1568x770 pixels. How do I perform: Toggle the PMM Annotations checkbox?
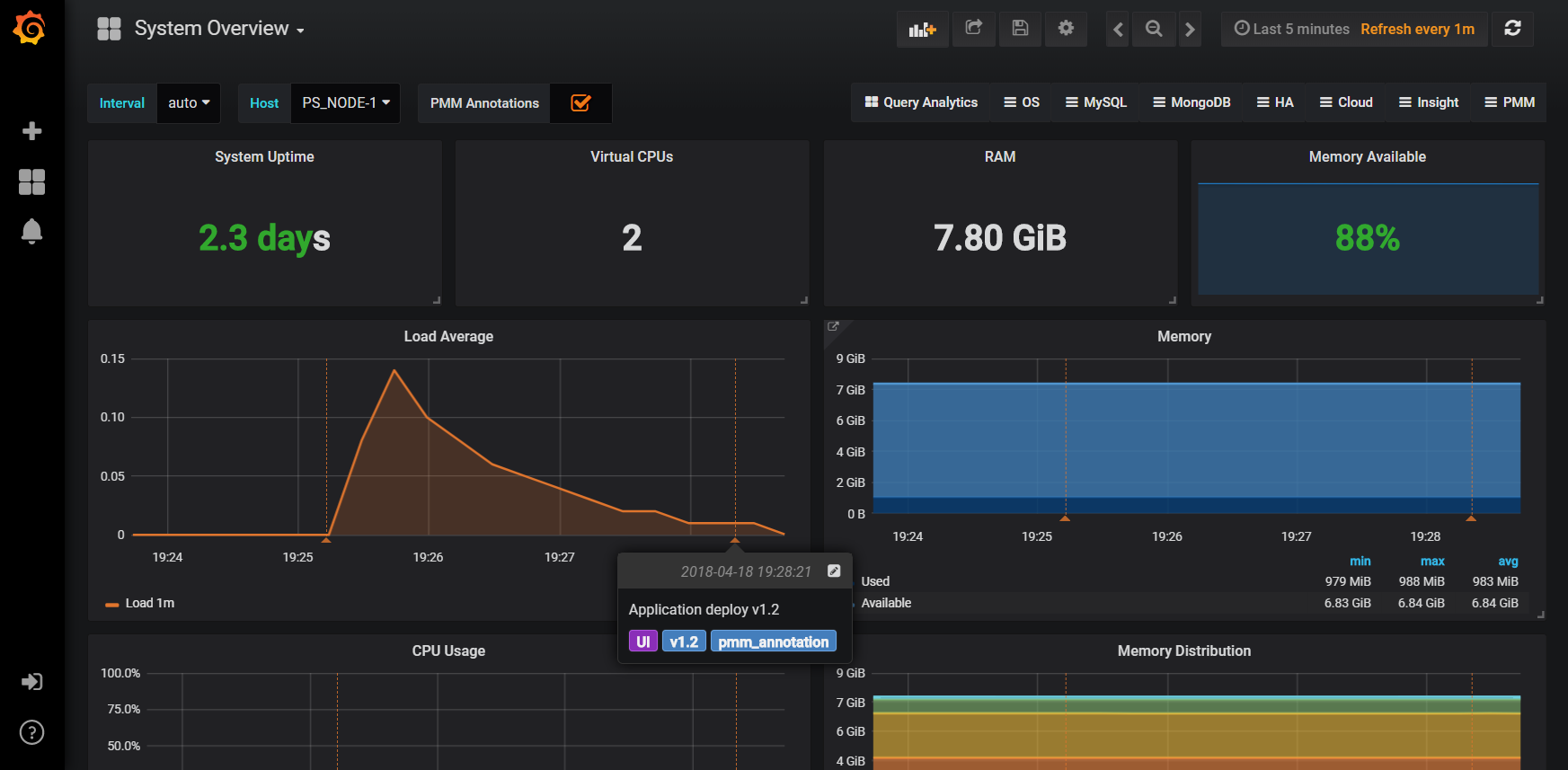pos(580,103)
